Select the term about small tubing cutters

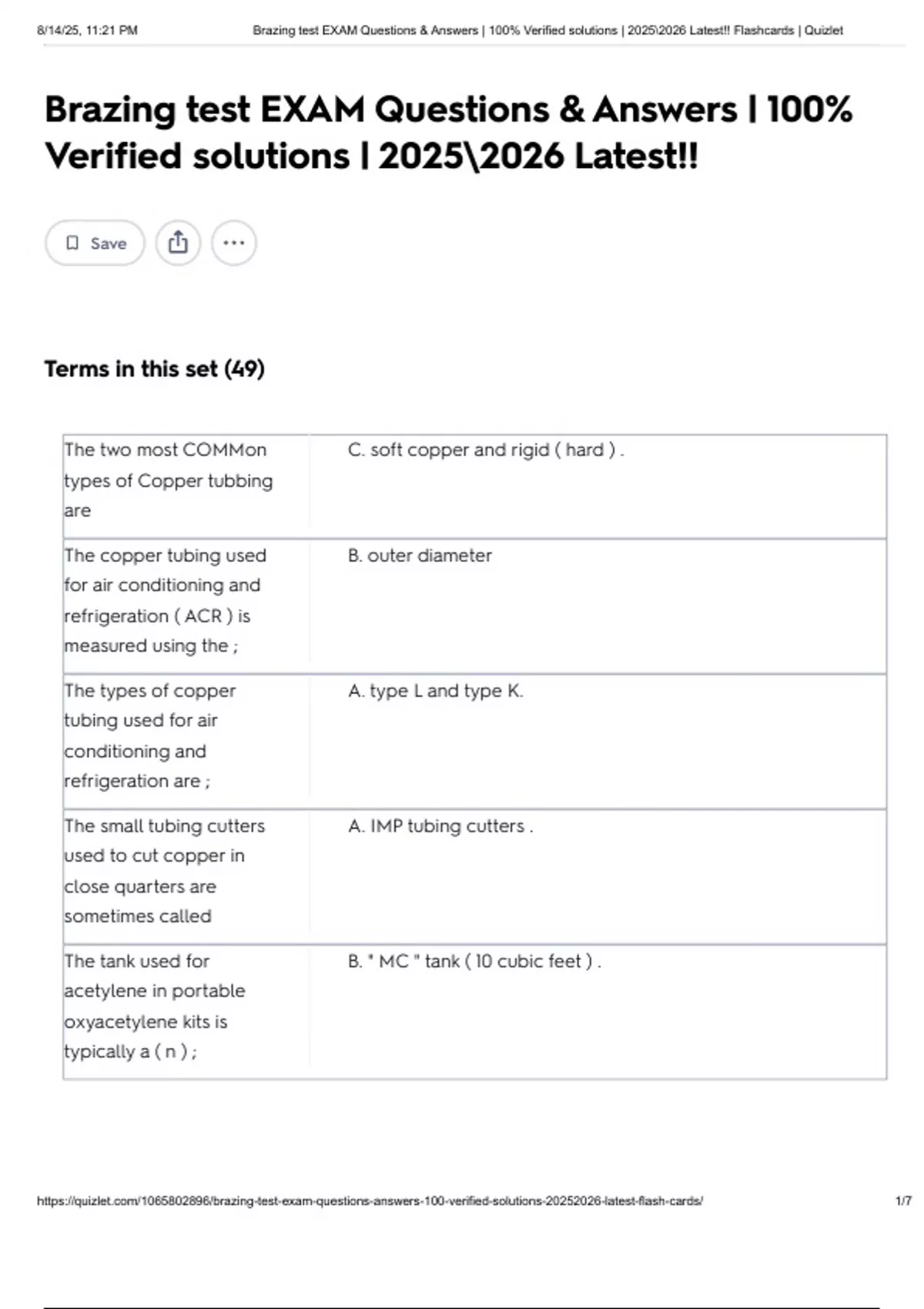click(165, 871)
